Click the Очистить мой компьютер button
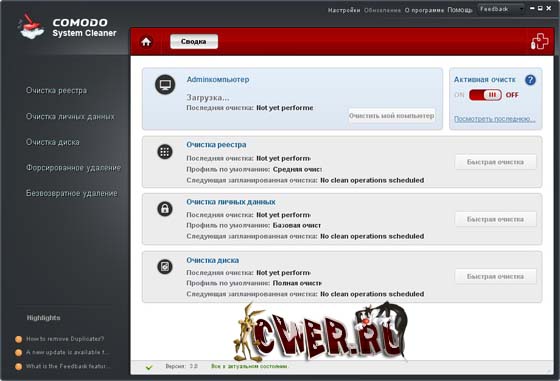560x381 pixels. pyautogui.click(x=391, y=116)
